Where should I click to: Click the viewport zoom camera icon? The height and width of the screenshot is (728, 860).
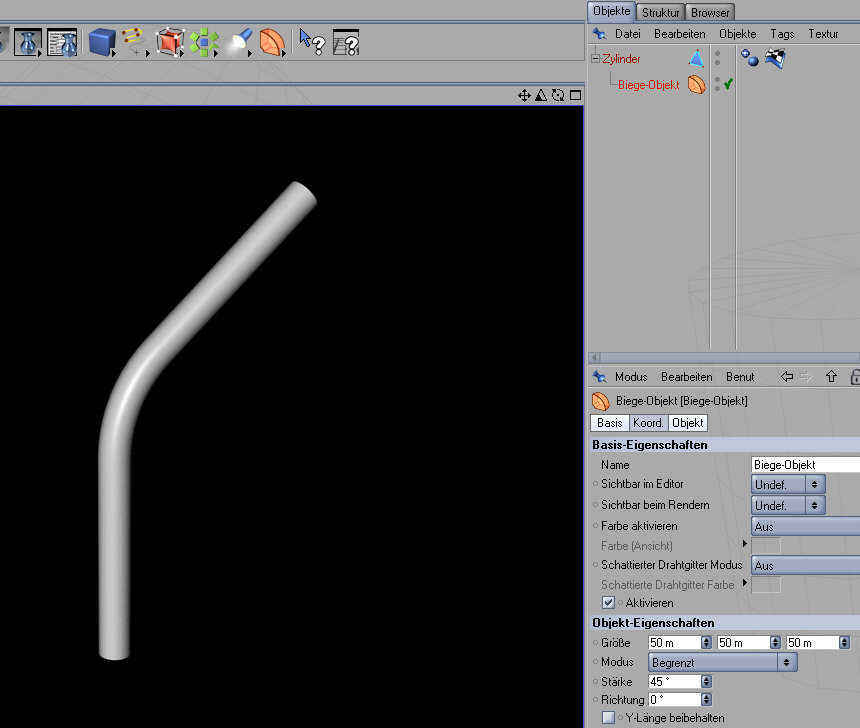[541, 95]
